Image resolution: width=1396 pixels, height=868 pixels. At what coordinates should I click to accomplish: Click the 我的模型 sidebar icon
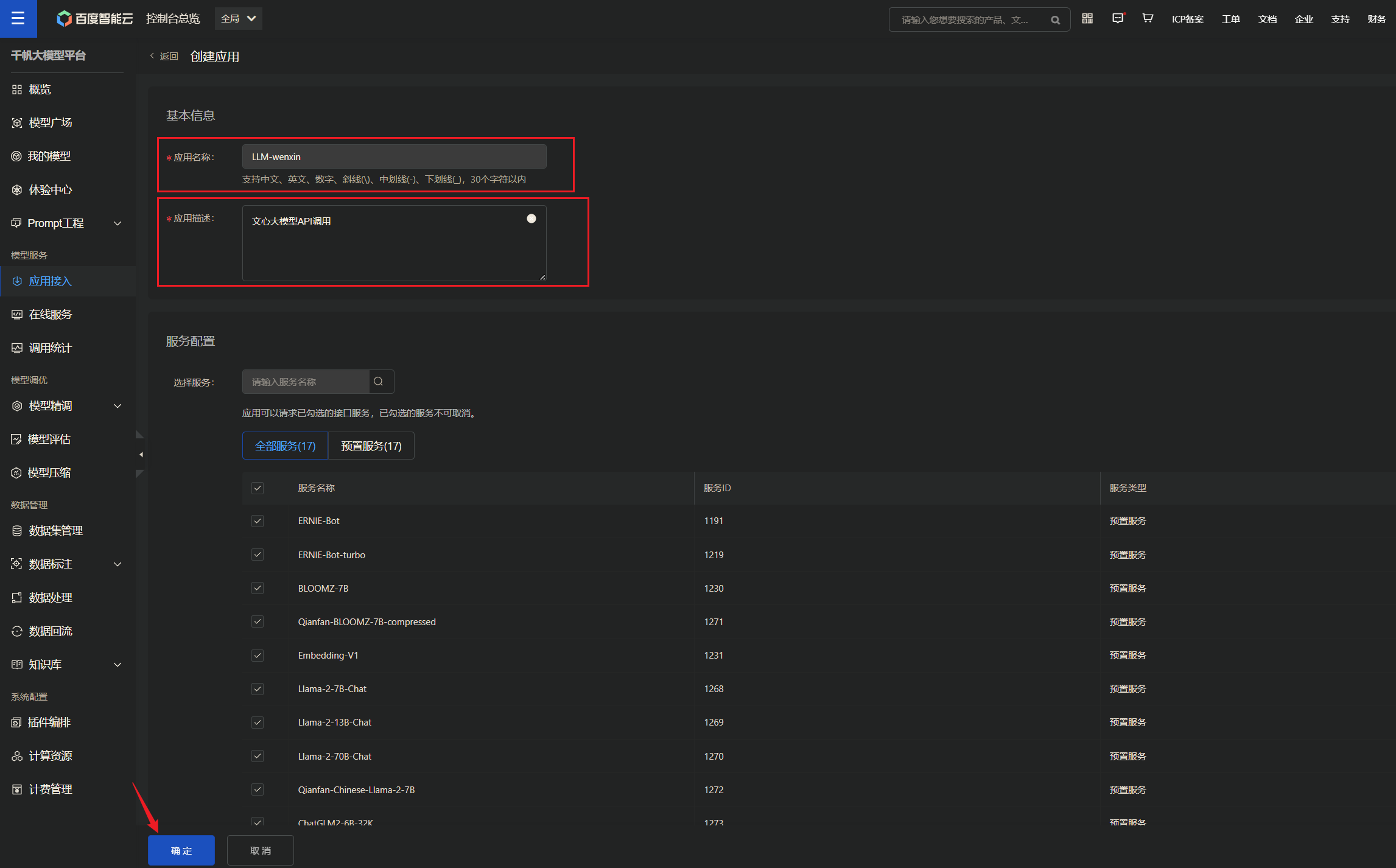[x=16, y=156]
